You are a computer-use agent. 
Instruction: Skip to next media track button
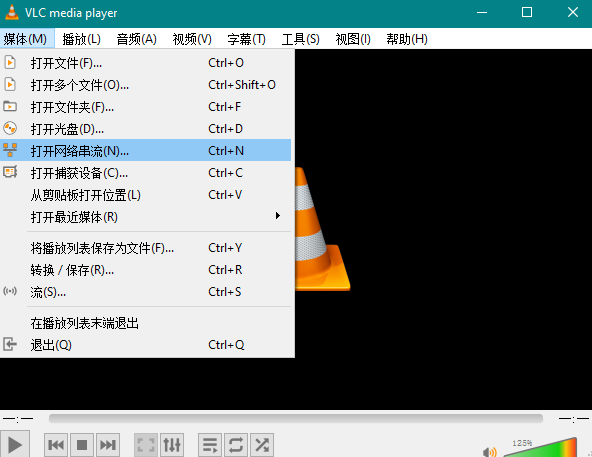[108, 445]
